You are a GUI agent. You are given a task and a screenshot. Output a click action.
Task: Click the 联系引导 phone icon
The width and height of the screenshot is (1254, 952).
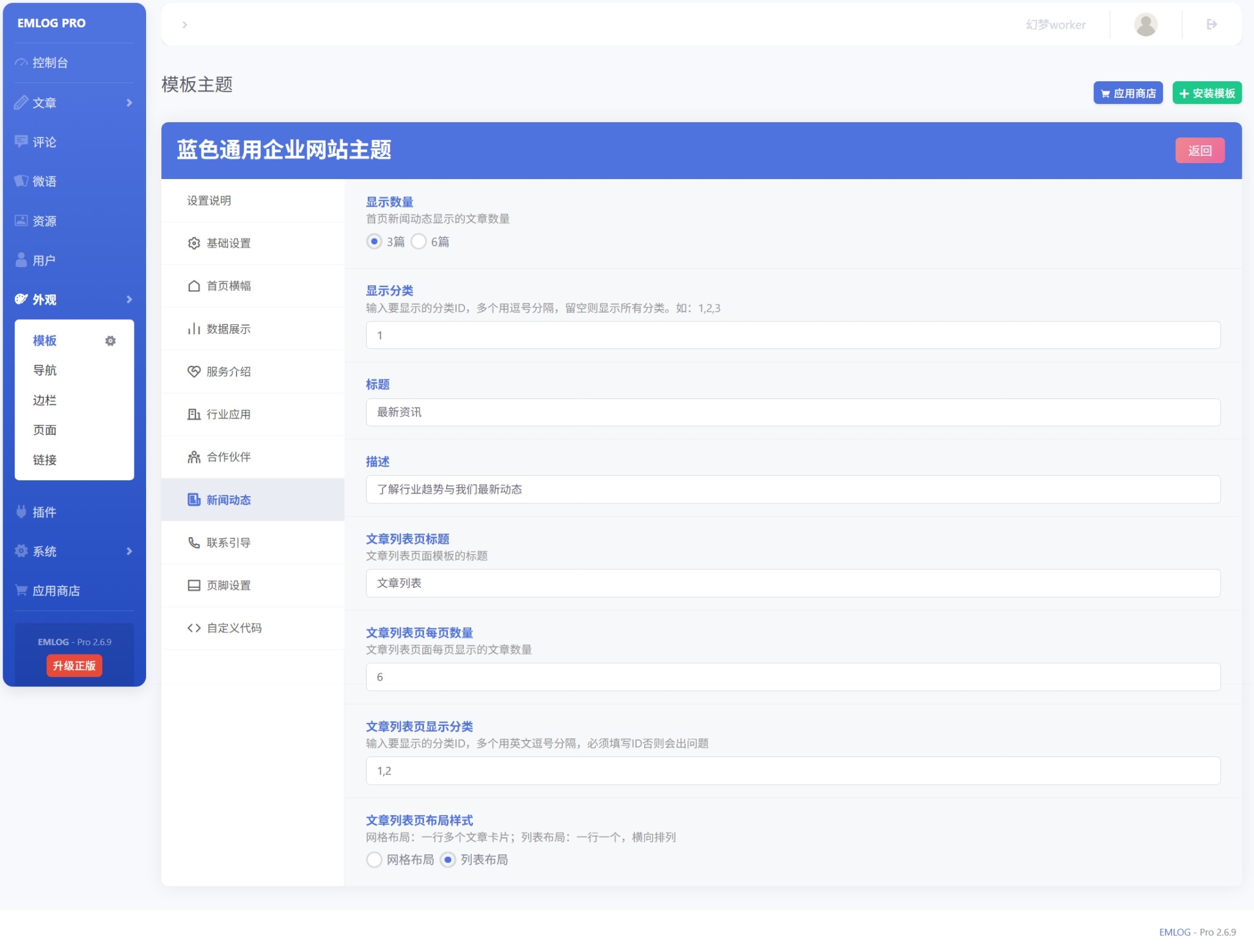(x=194, y=543)
